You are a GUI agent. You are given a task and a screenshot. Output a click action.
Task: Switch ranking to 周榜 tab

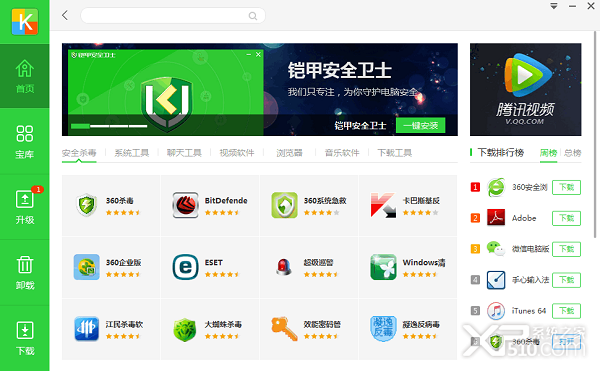pyautogui.click(x=548, y=153)
